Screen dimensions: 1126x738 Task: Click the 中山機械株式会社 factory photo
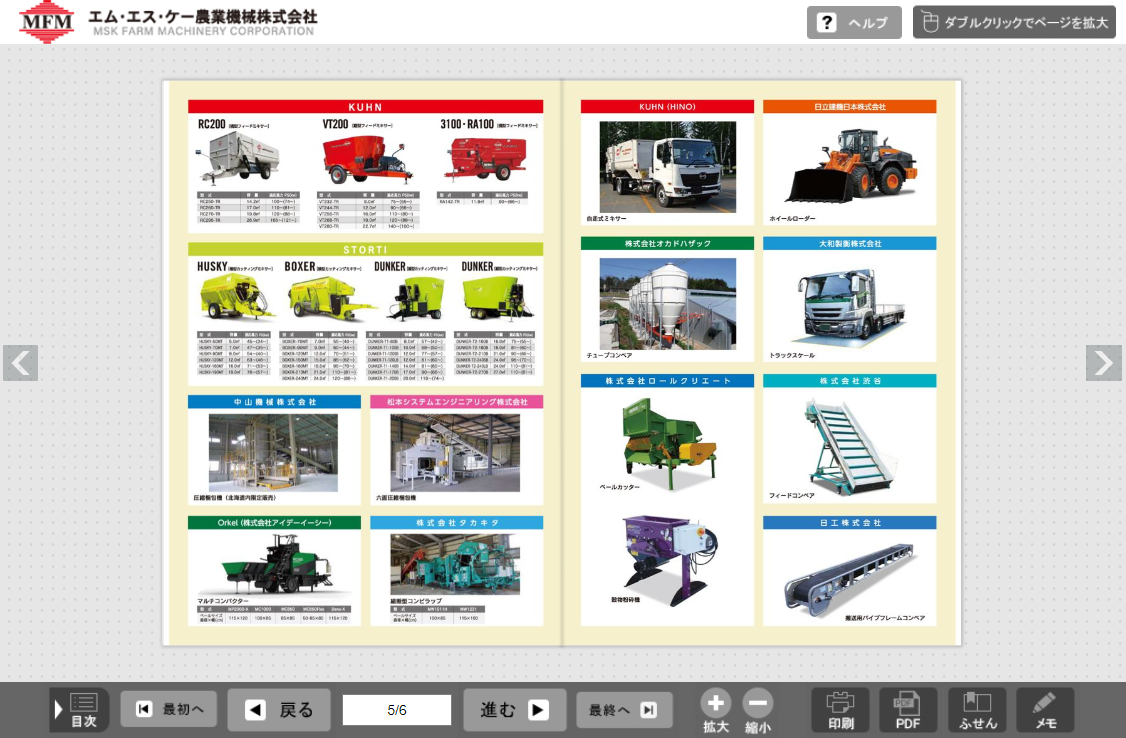(x=273, y=452)
